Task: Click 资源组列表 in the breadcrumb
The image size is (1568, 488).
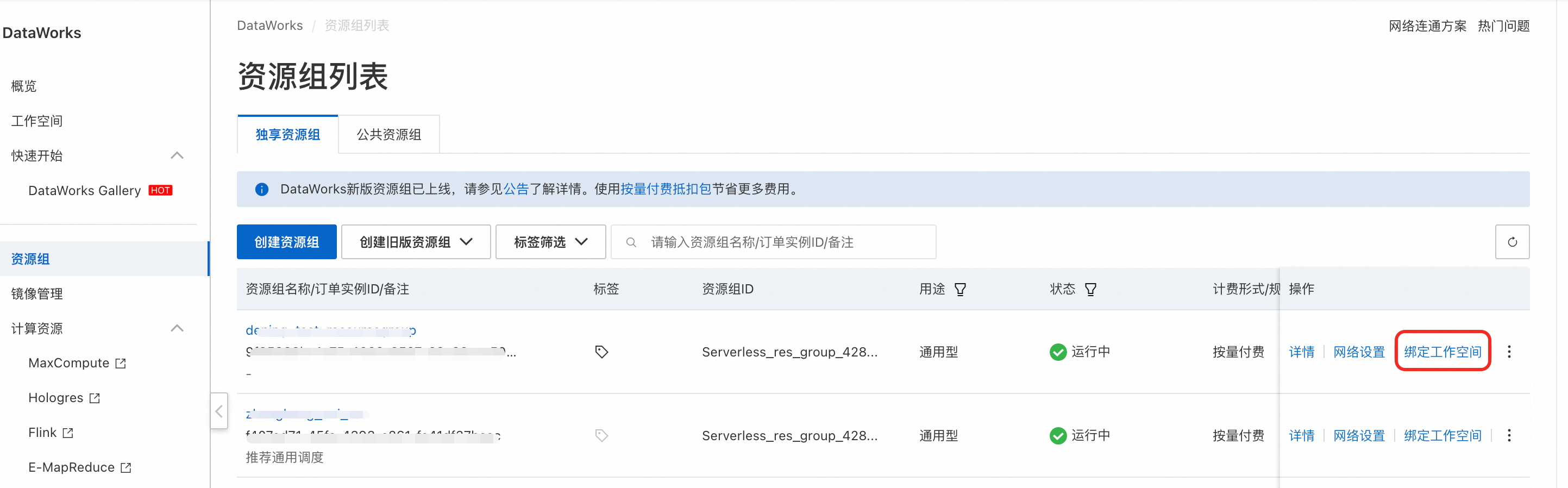Action: pyautogui.click(x=357, y=26)
